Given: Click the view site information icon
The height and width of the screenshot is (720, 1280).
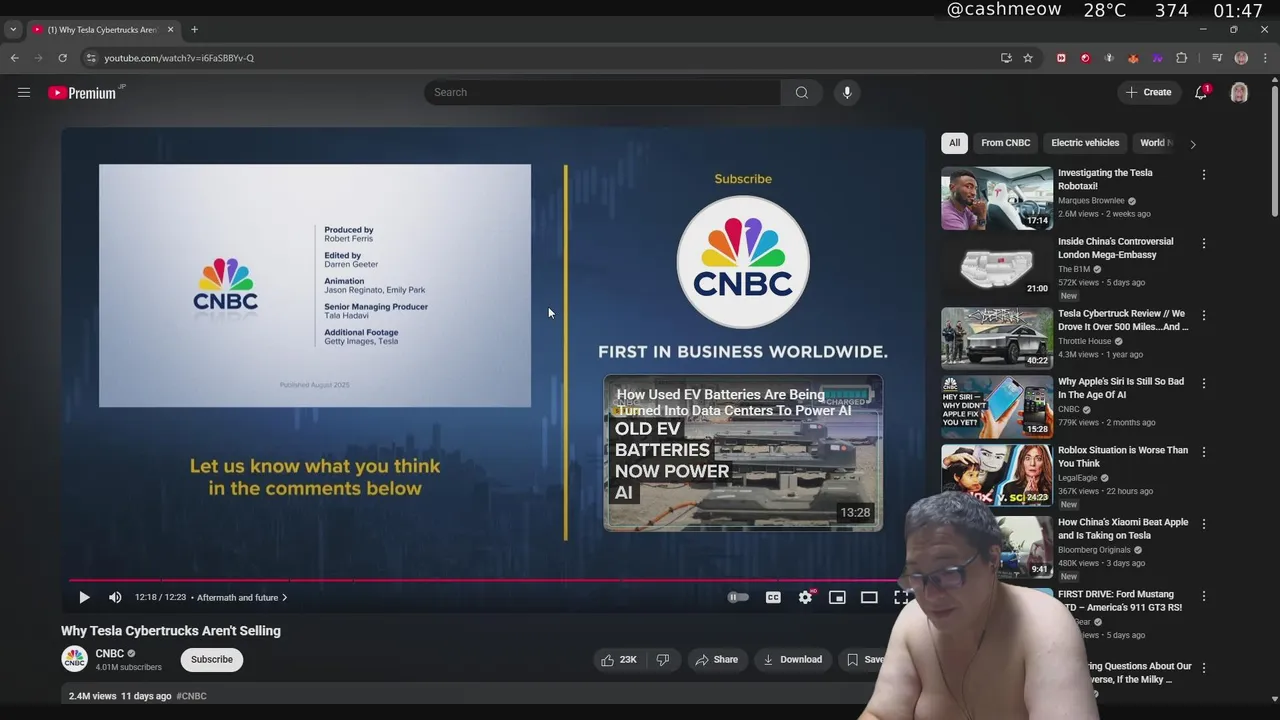Looking at the screenshot, I should pyautogui.click(x=91, y=58).
